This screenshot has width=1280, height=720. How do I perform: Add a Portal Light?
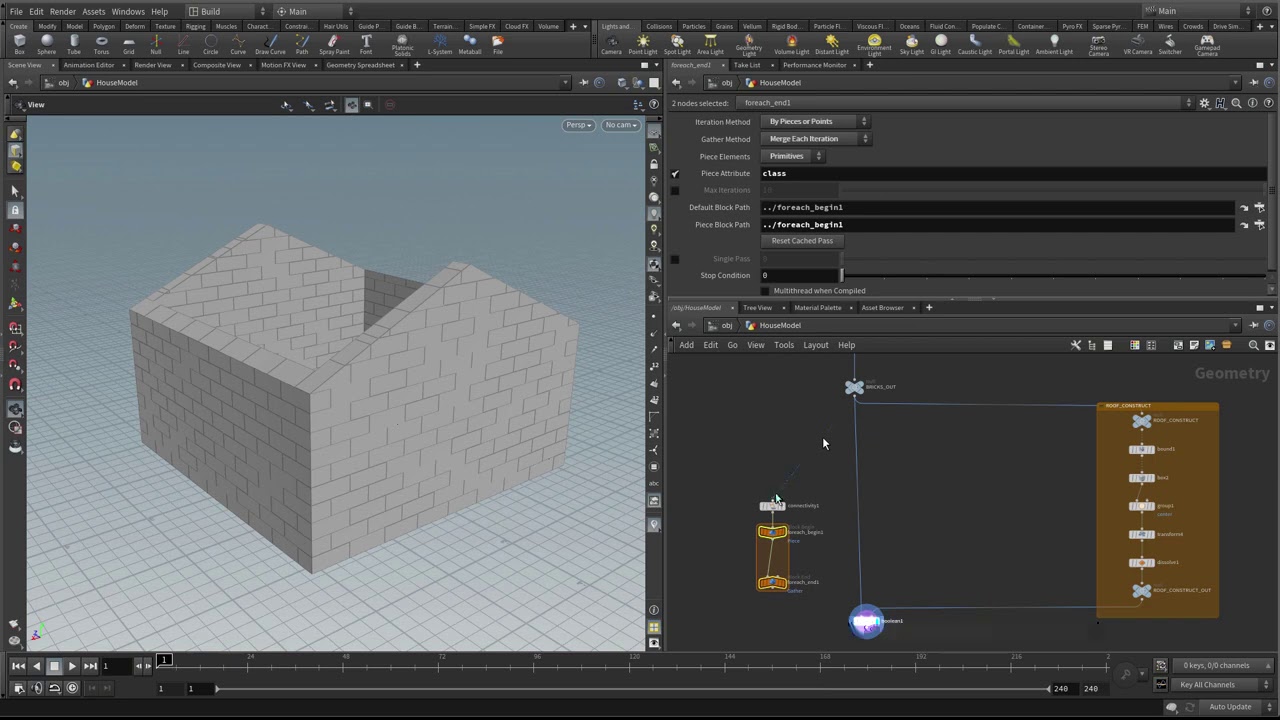[1013, 45]
